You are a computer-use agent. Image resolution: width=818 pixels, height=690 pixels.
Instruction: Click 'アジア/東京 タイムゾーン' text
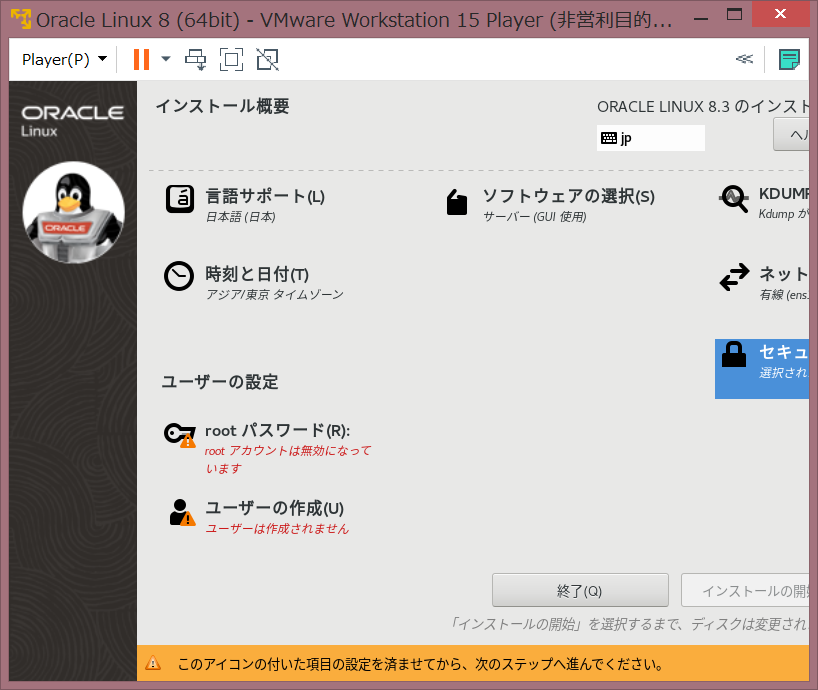click(x=275, y=295)
